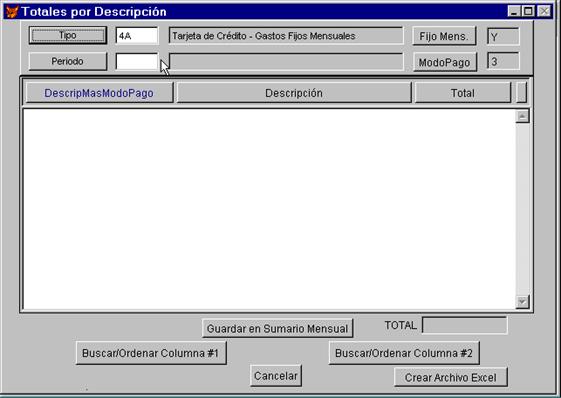Click the list scrollbar up arrow
The width and height of the screenshot is (561, 398).
[522, 116]
